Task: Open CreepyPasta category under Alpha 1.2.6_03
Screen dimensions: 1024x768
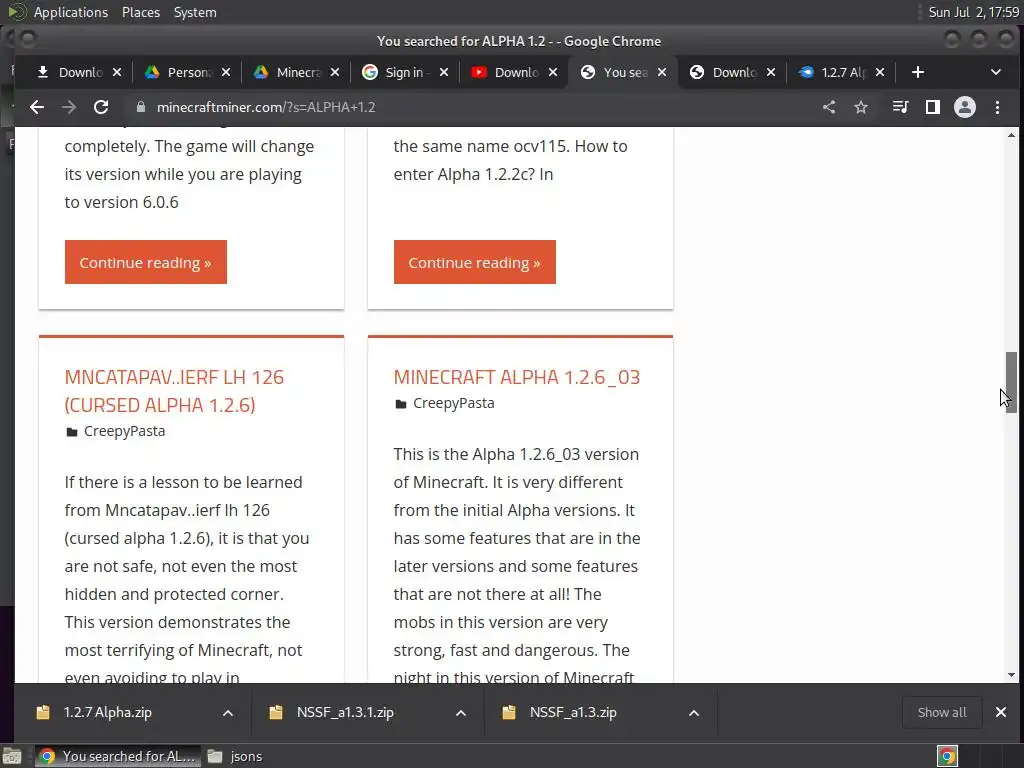Action: point(453,403)
